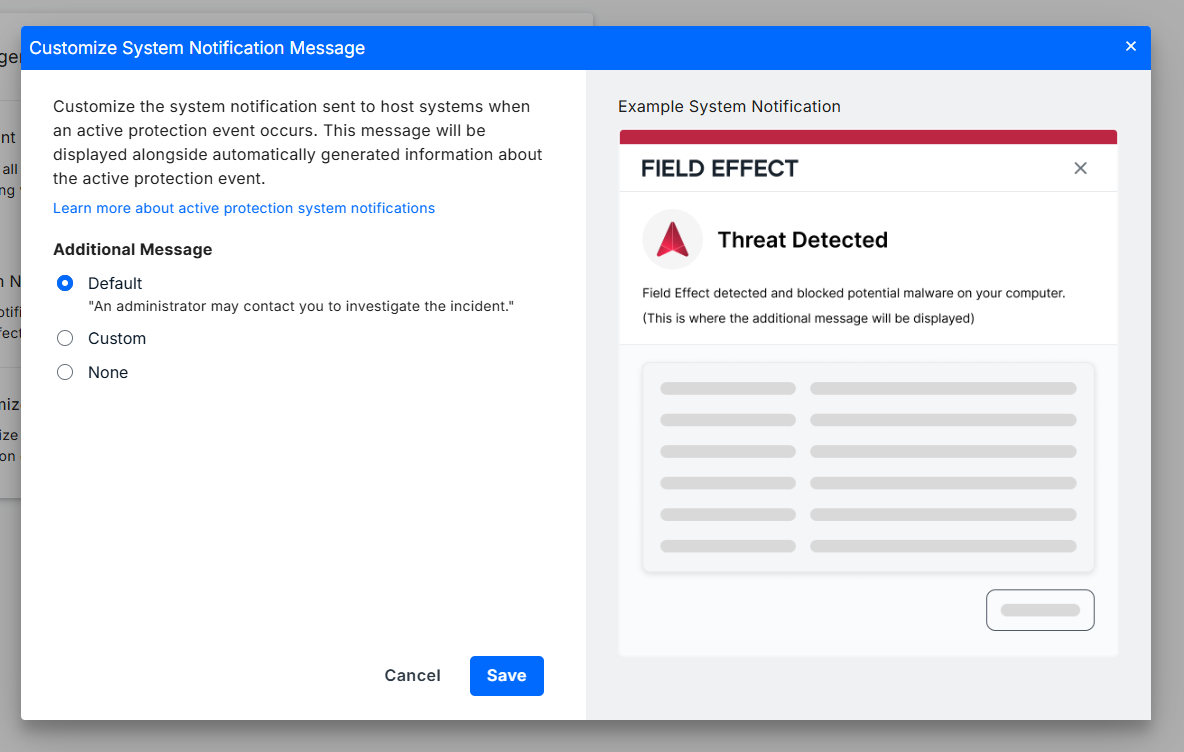Click the default message quote about administrator
The height and width of the screenshot is (752, 1184).
pyautogui.click(x=301, y=307)
